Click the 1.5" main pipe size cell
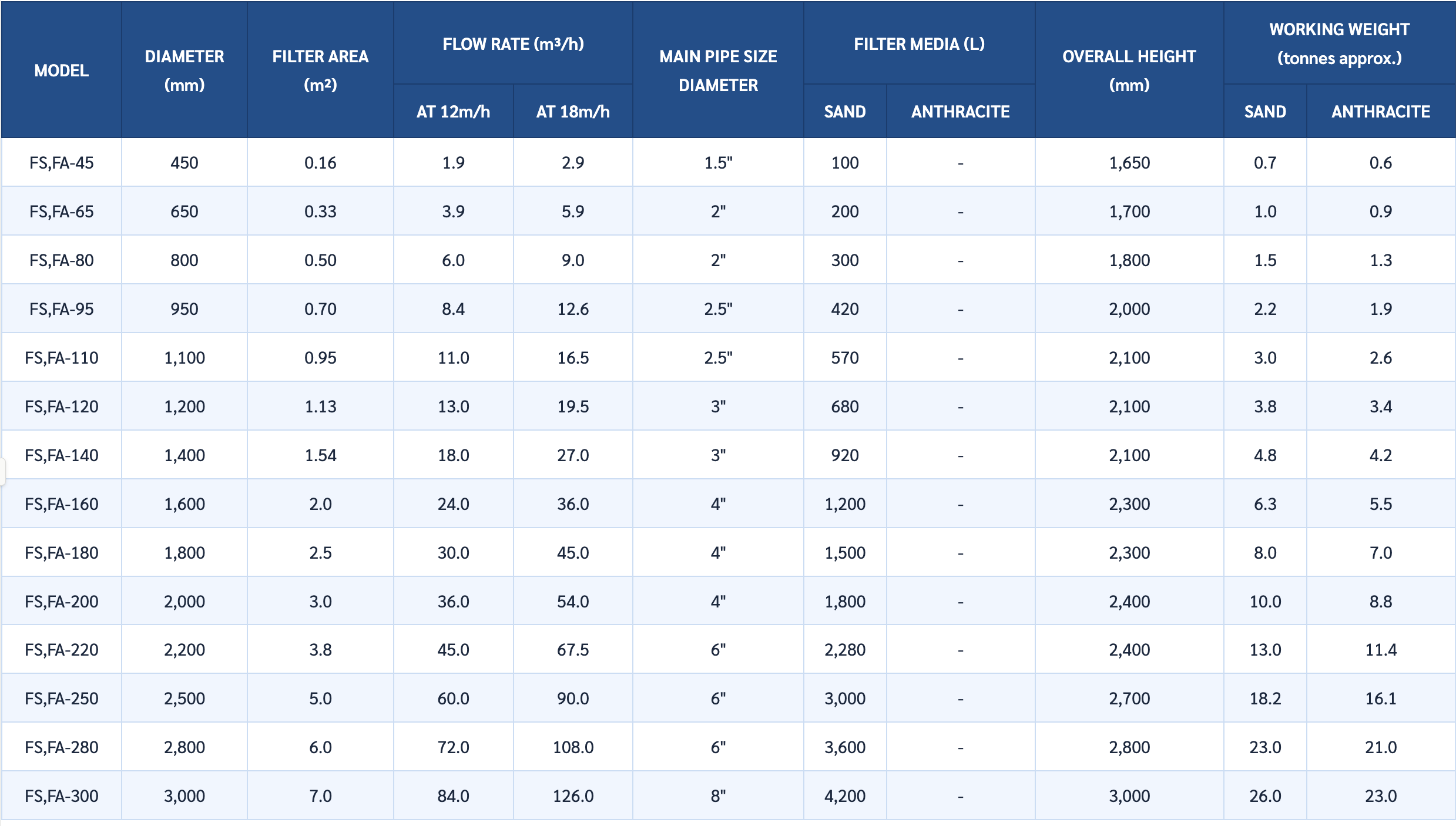Viewport: 1456px width, 826px height. point(718,163)
